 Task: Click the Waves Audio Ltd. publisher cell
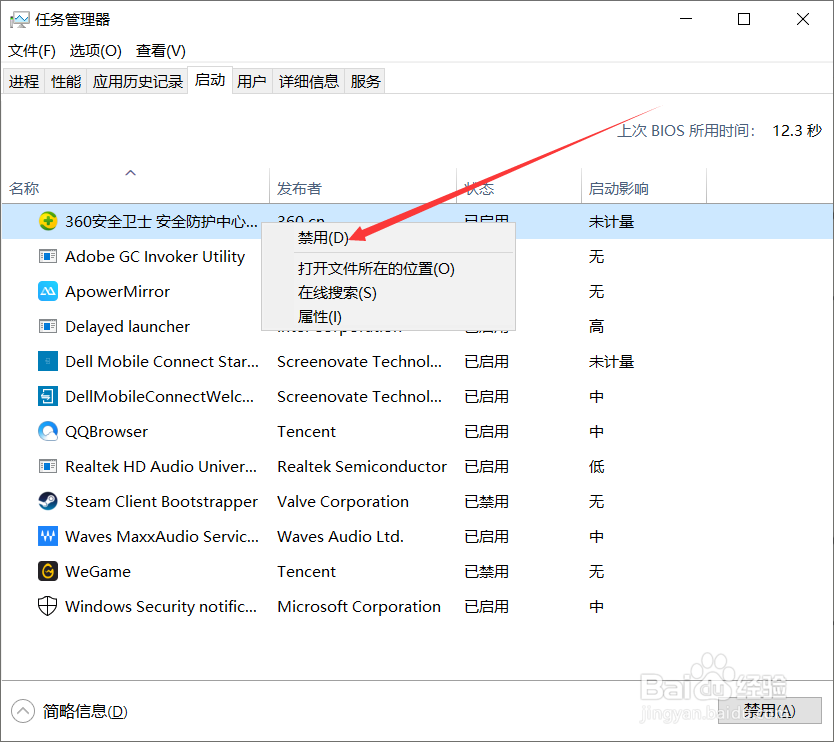(340, 537)
